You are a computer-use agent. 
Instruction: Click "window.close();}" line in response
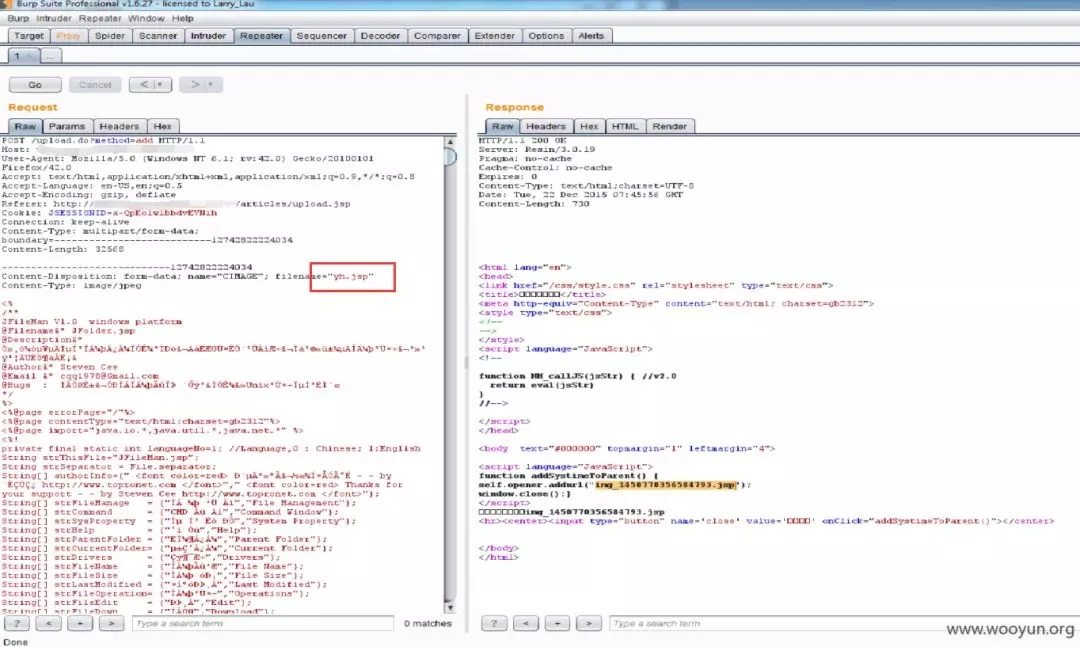tap(525, 494)
